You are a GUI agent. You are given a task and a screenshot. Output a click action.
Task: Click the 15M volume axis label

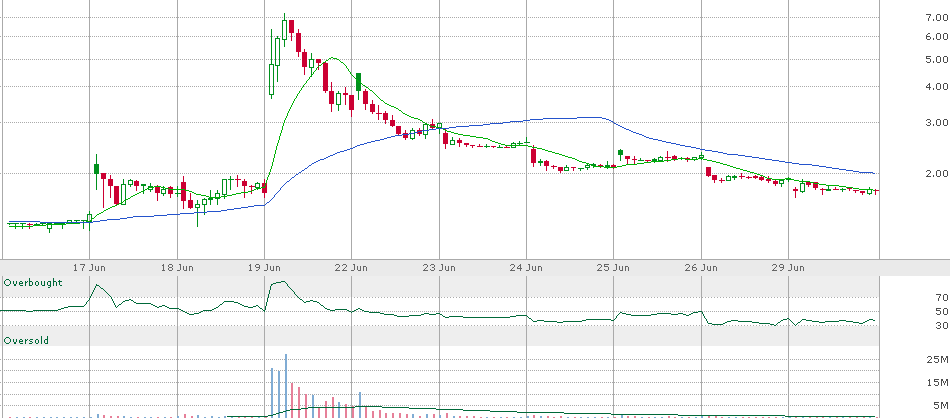[938, 382]
